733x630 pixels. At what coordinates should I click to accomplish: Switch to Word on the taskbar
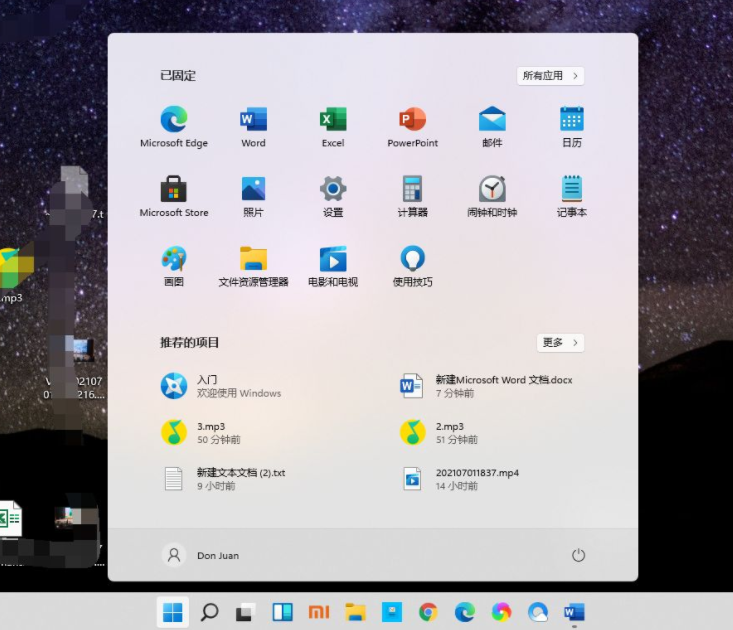pyautogui.click(x=574, y=612)
